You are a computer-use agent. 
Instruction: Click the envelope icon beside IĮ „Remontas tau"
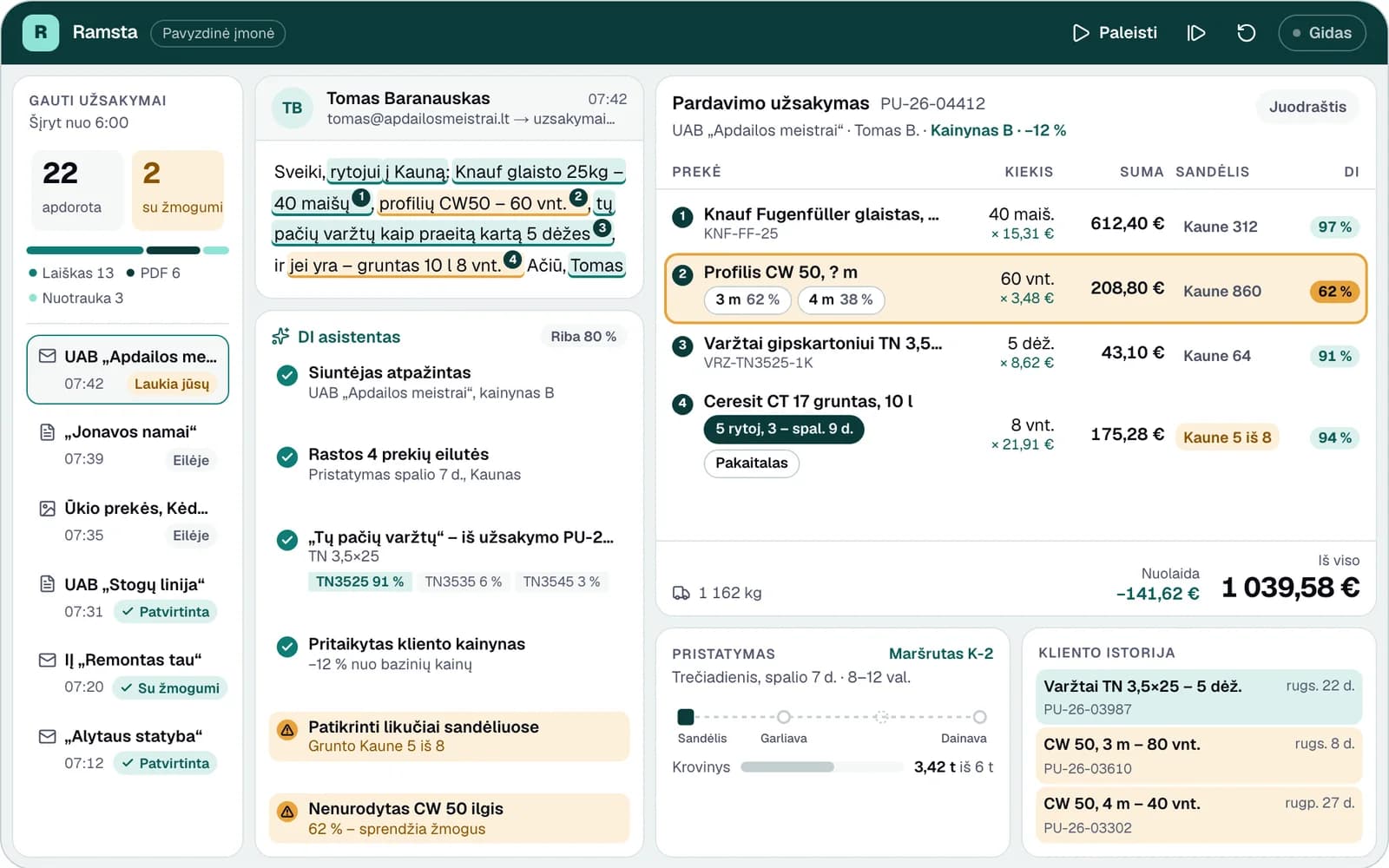[48, 661]
